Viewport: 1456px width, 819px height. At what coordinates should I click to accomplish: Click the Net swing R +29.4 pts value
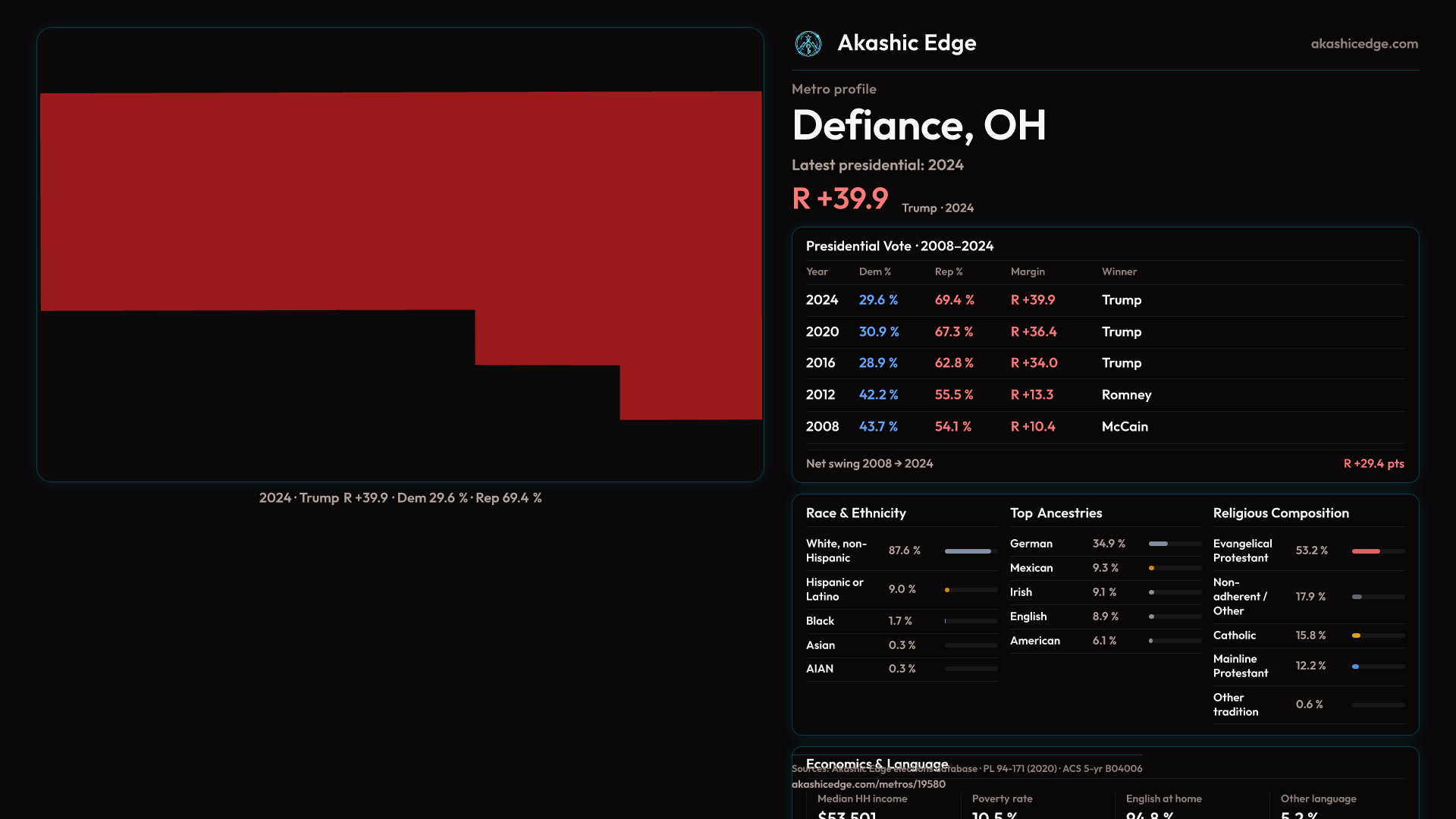click(x=1373, y=463)
